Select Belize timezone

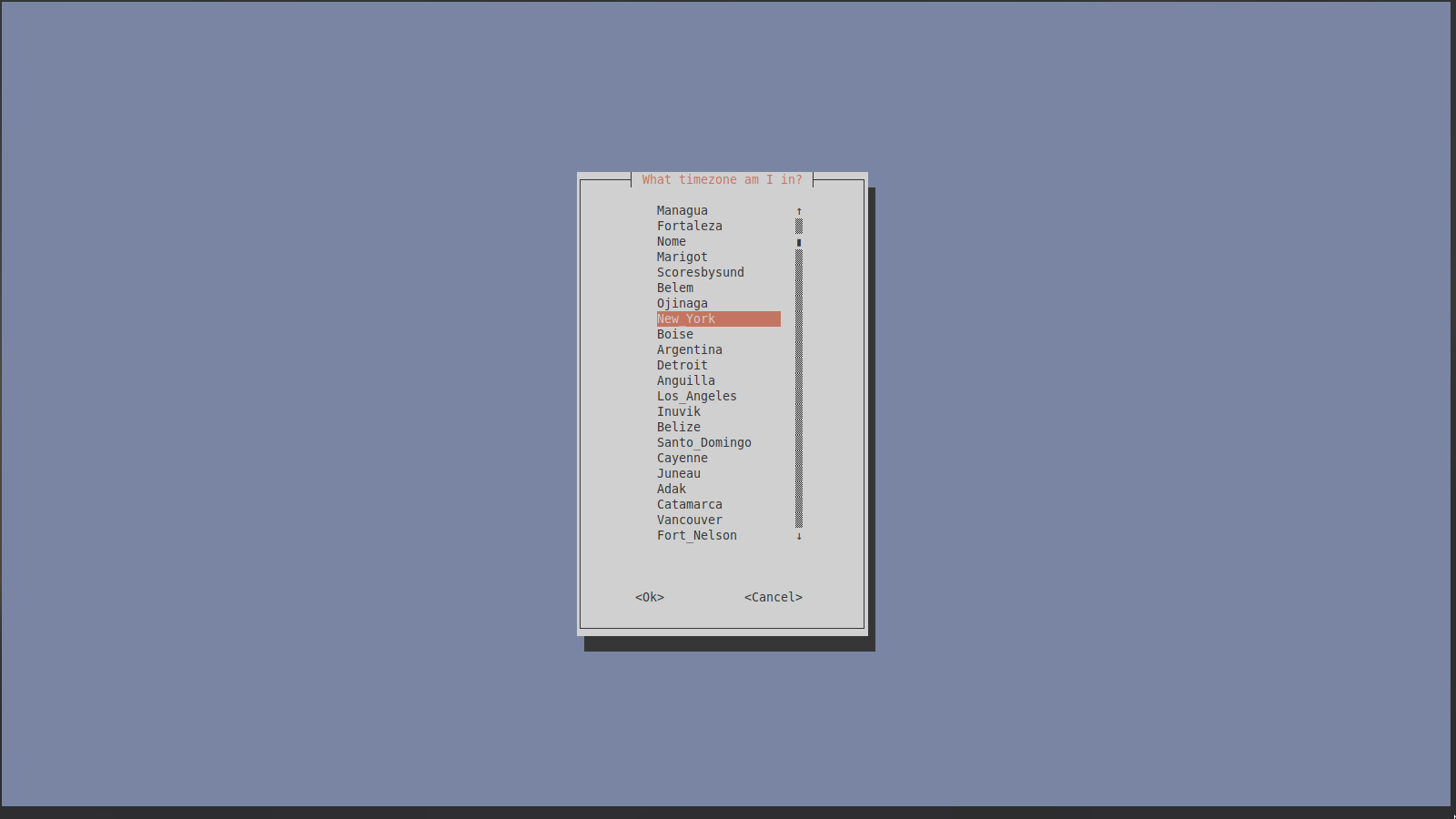pyautogui.click(x=679, y=427)
